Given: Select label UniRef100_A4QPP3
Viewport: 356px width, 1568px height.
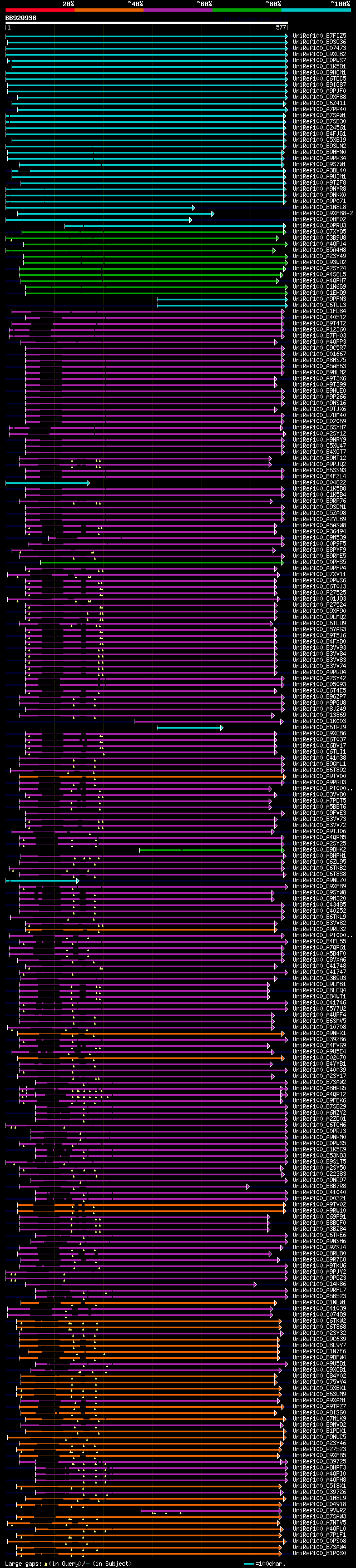Looking at the screenshot, I should [x=319, y=342].
